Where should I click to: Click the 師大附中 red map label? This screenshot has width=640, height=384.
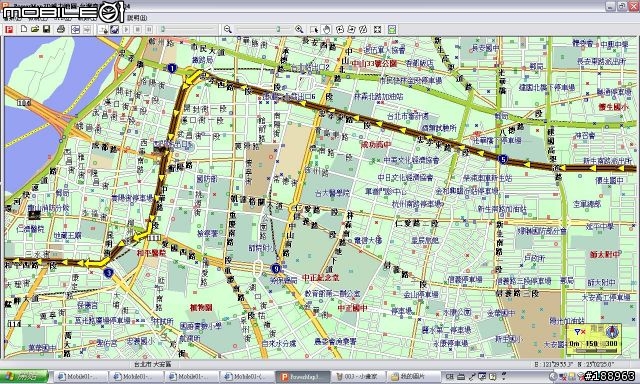[x=604, y=254]
